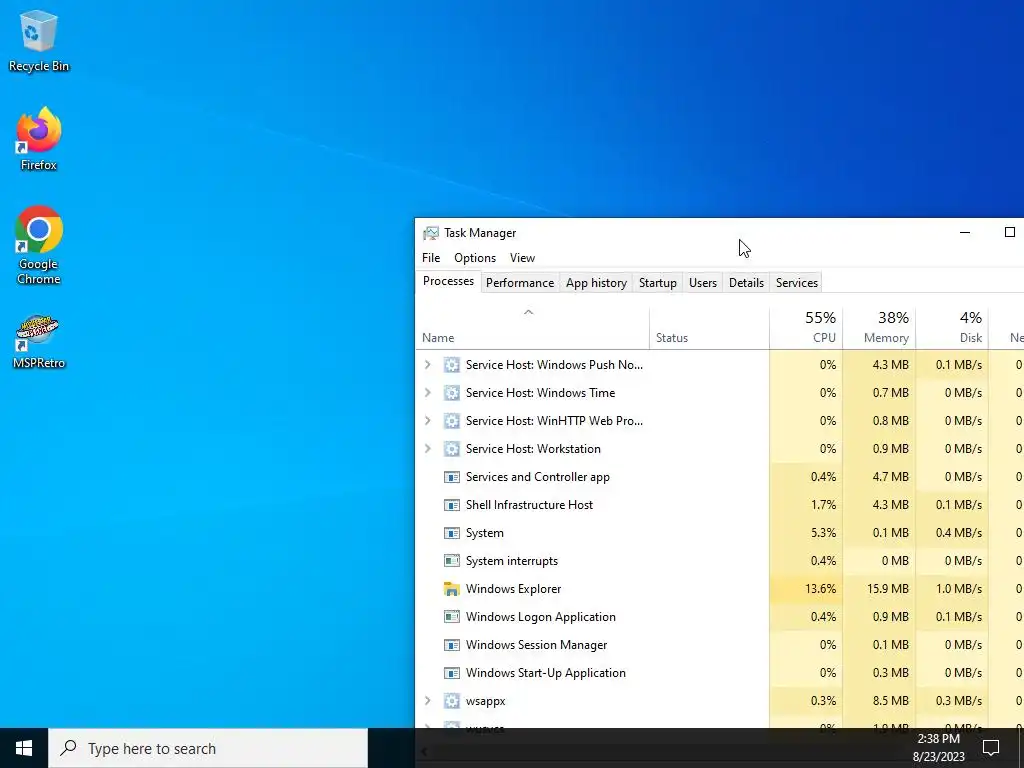The height and width of the screenshot is (768, 1024).
Task: Click the icon next to Windows Session Manager
Action: [x=451, y=645]
